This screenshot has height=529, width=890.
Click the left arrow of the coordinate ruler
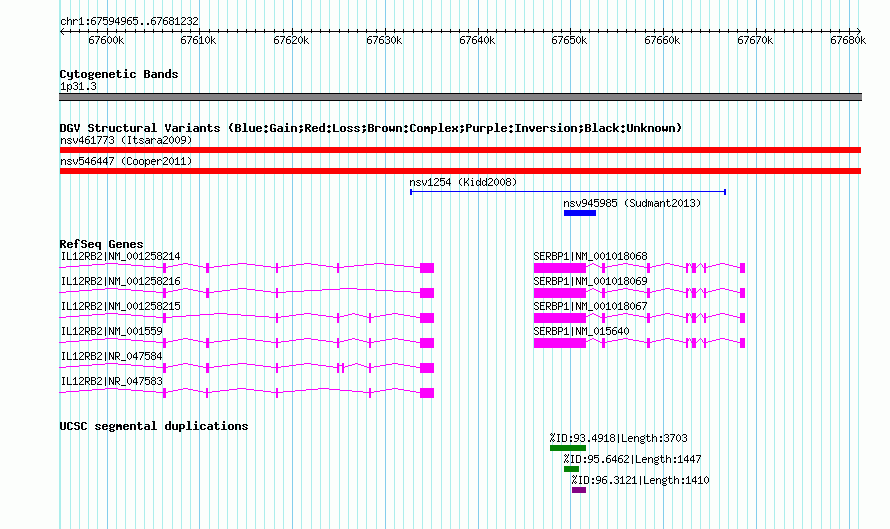[62, 31]
